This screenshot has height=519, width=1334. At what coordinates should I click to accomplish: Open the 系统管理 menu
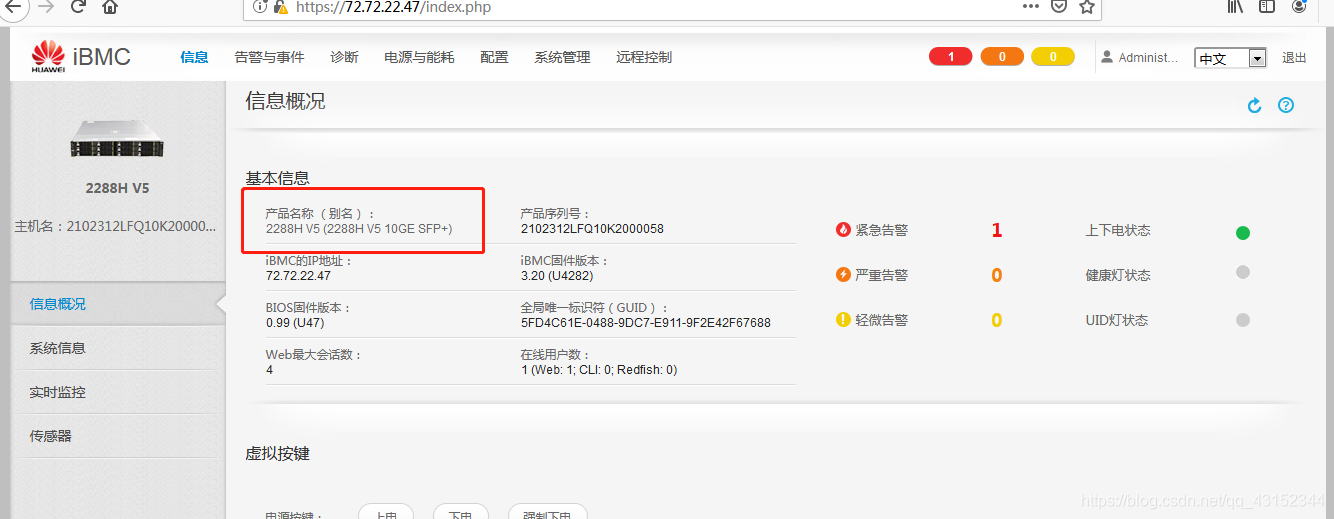click(562, 57)
